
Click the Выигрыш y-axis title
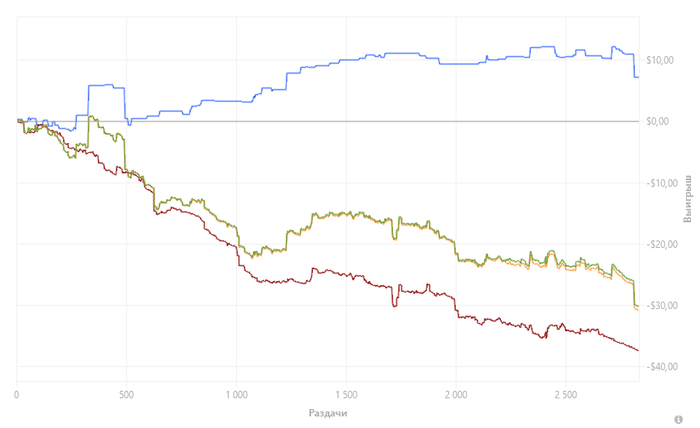687,196
